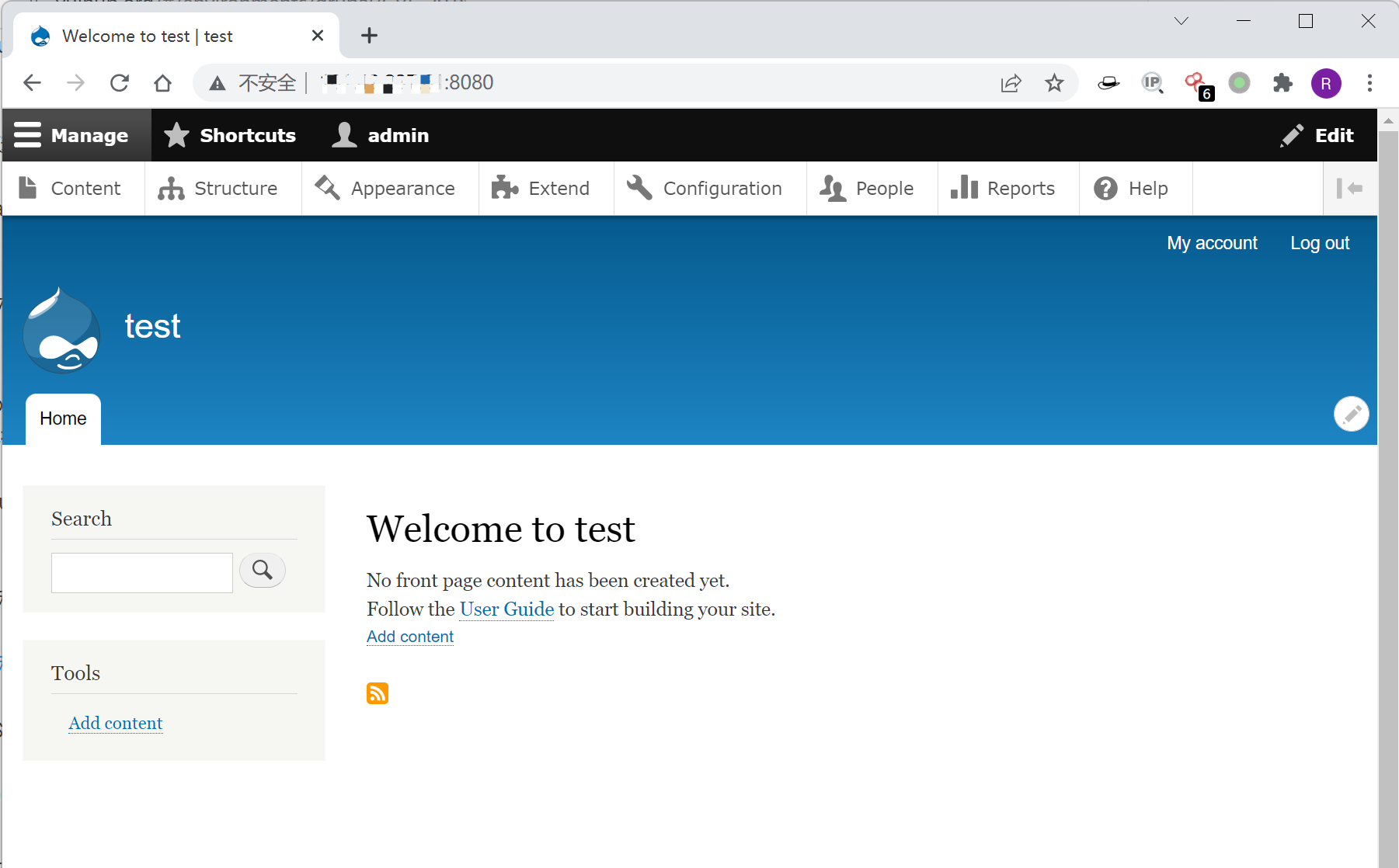Open the User Guide link

pos(506,609)
